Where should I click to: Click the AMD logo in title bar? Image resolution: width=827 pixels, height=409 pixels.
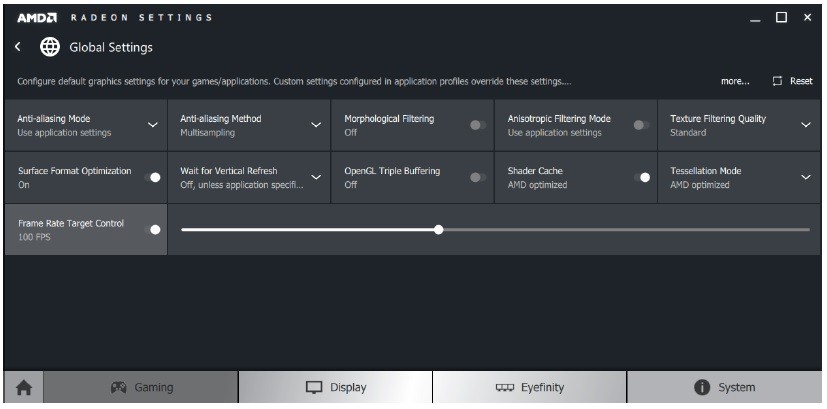pos(36,17)
